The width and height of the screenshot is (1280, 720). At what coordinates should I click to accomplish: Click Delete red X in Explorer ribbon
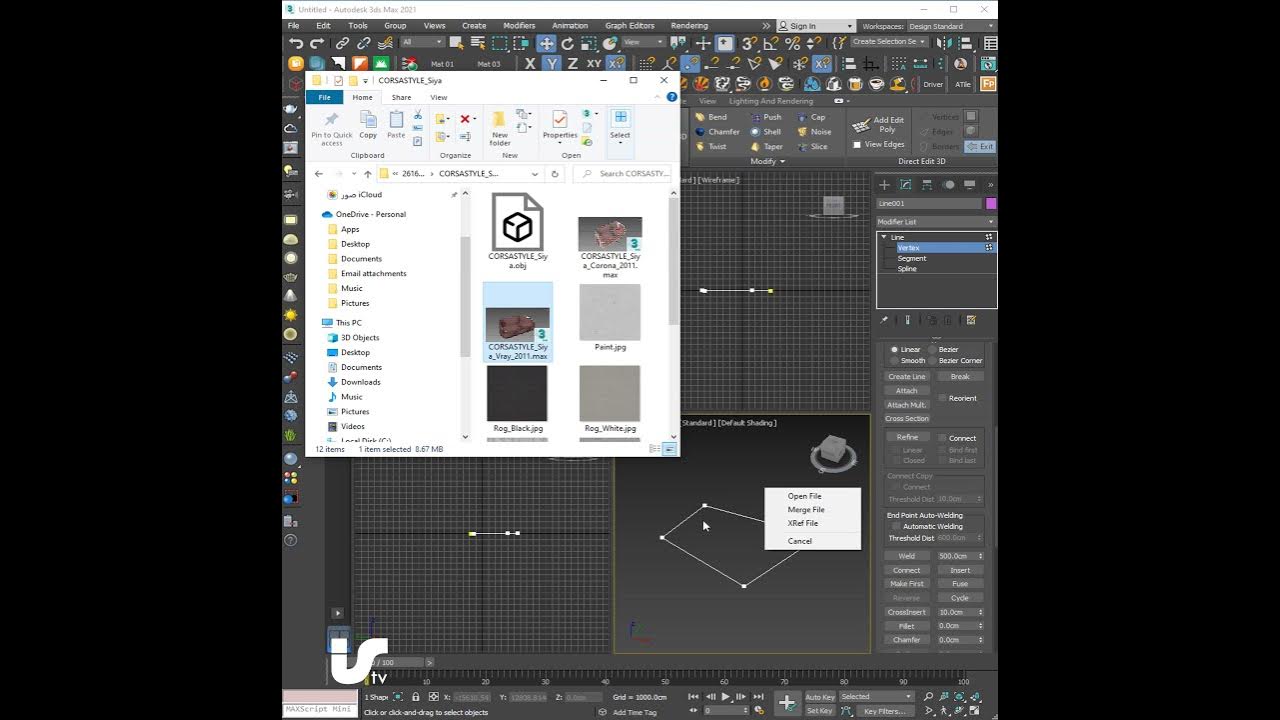click(465, 119)
